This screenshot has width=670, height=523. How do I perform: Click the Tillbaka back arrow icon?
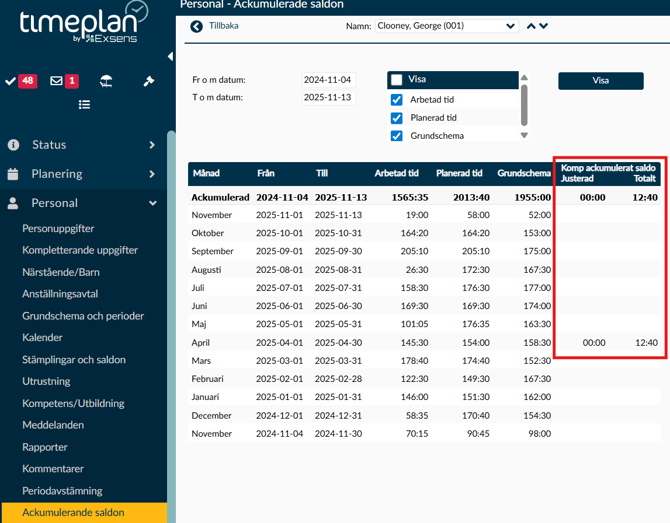pyautogui.click(x=196, y=27)
